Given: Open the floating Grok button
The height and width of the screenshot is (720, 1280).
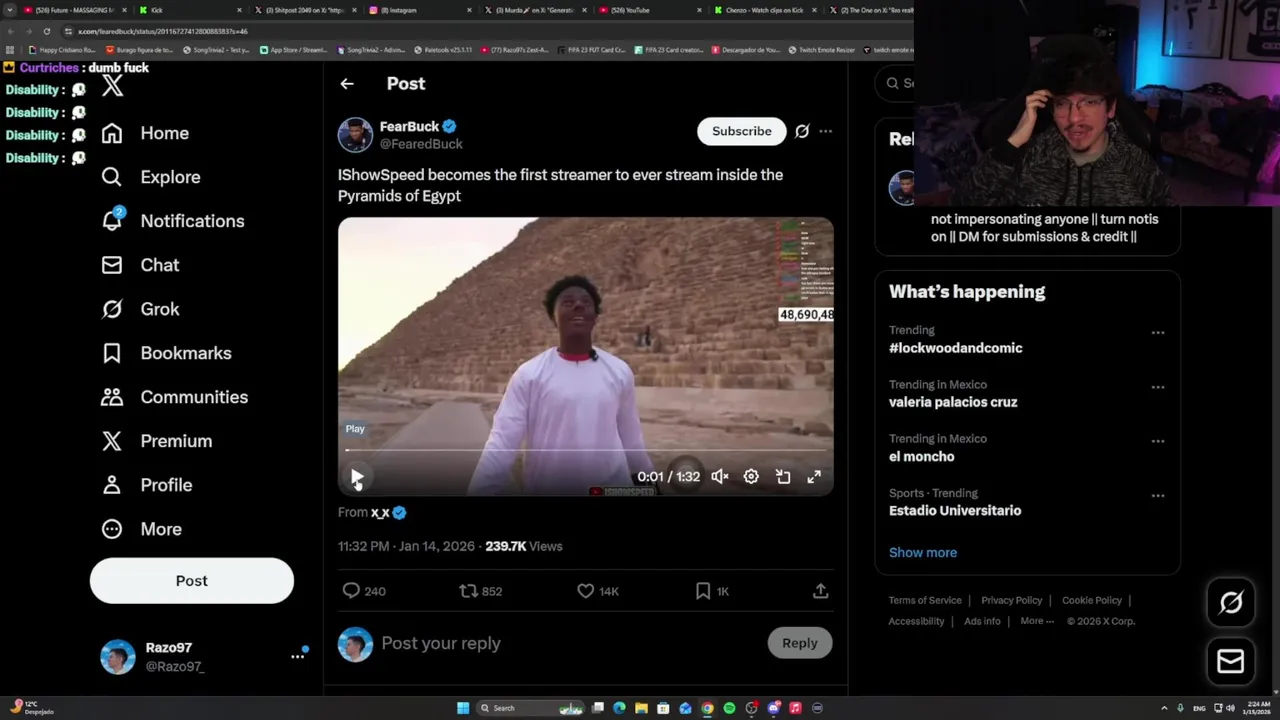Looking at the screenshot, I should point(1231,602).
